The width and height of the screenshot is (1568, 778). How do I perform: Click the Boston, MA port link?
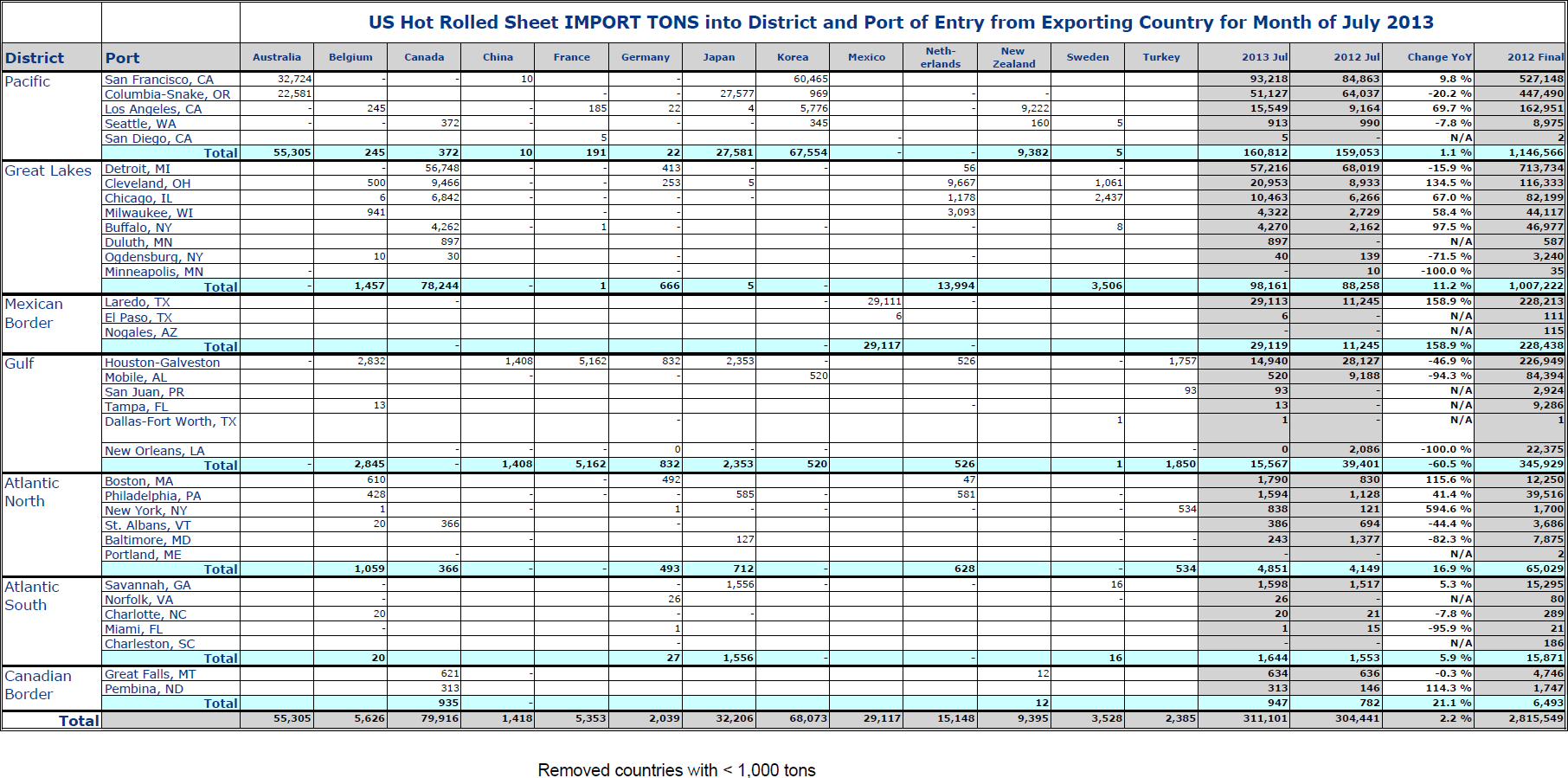[138, 481]
